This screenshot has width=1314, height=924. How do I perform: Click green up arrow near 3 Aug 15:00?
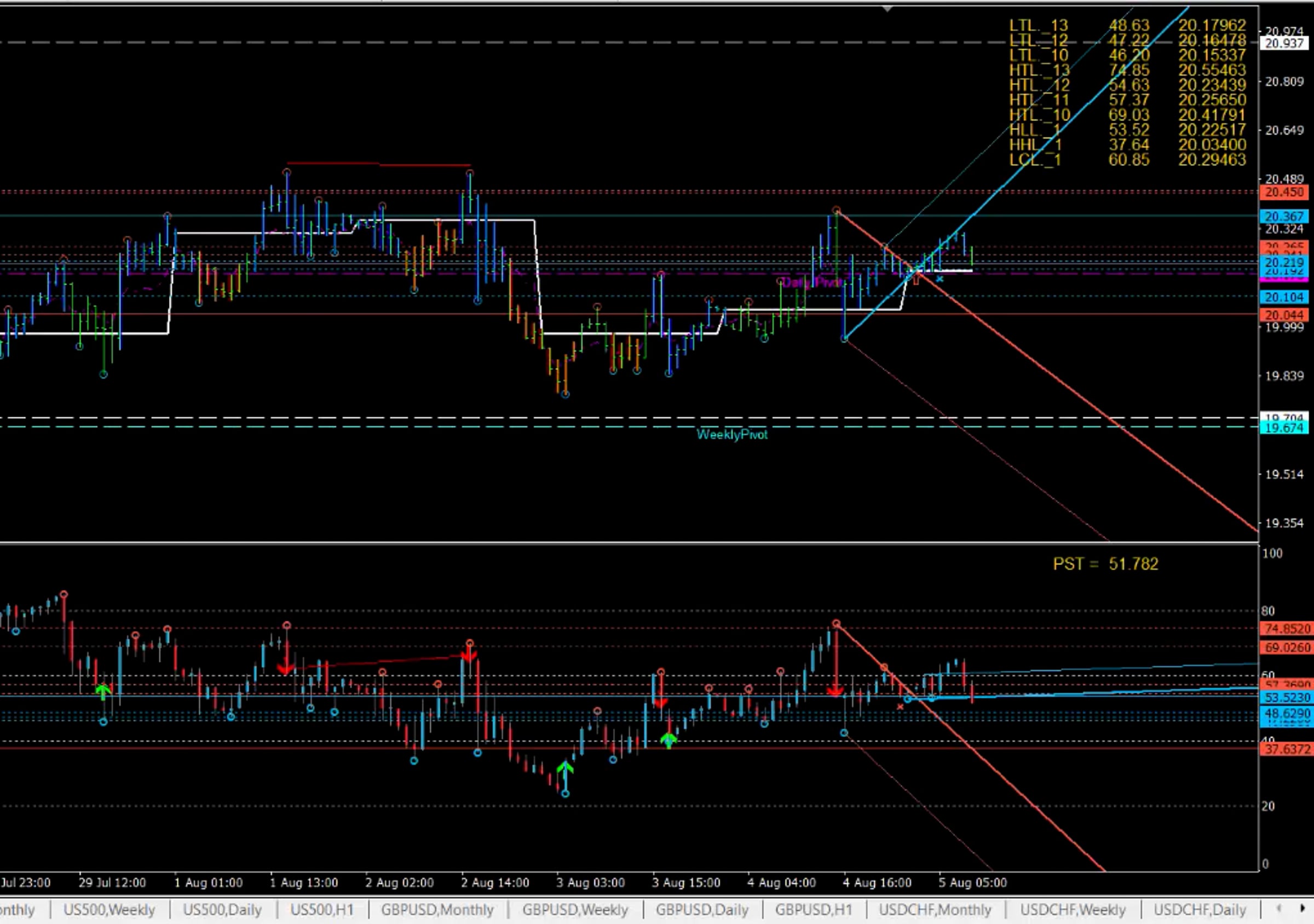668,741
